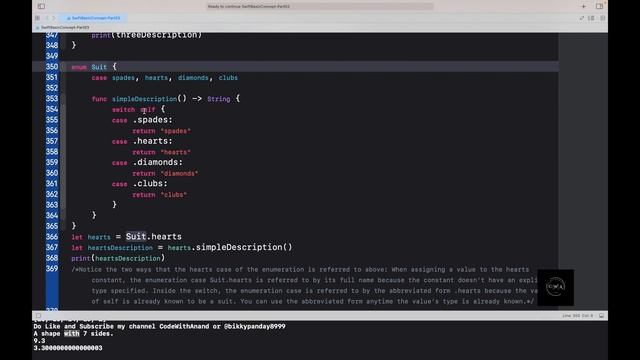Viewport: 640px width, 360px height.
Task: Click the string "diamonds" on line 360
Action: [180, 173]
